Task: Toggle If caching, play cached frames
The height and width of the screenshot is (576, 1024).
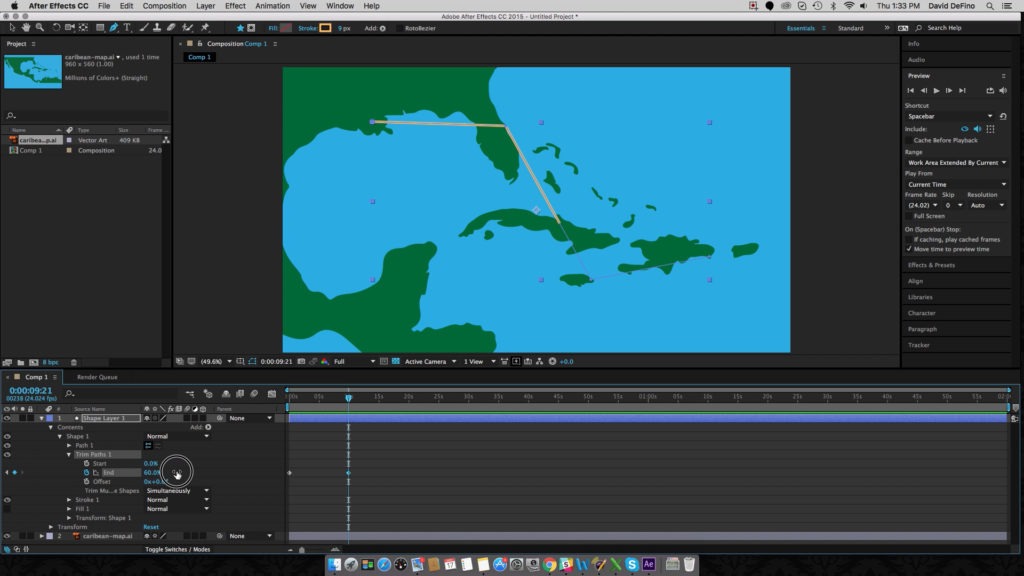Action: [909, 239]
